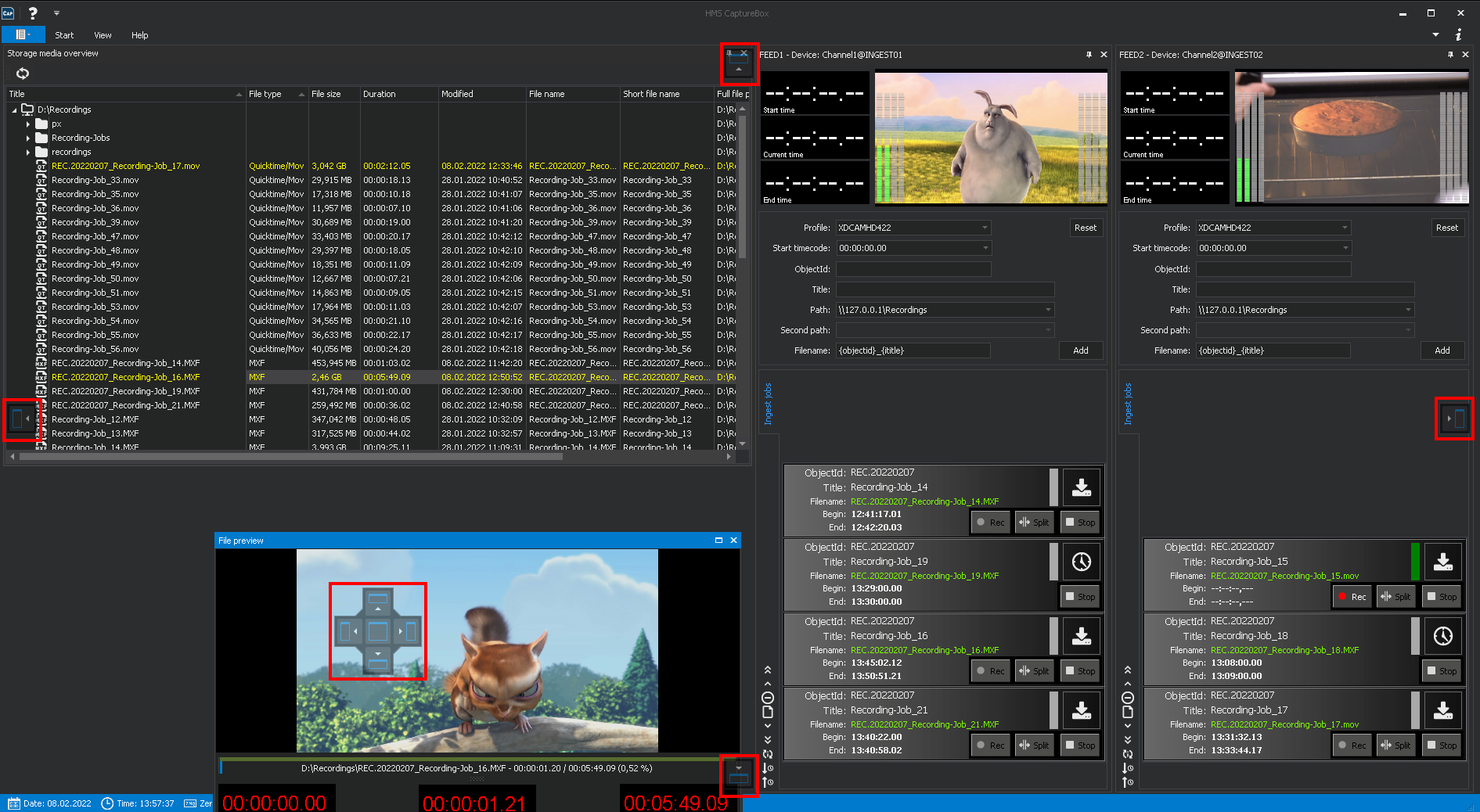The width and height of the screenshot is (1480, 812).
Task: Click download icon for Recording-Job_14
Action: click(x=1082, y=487)
